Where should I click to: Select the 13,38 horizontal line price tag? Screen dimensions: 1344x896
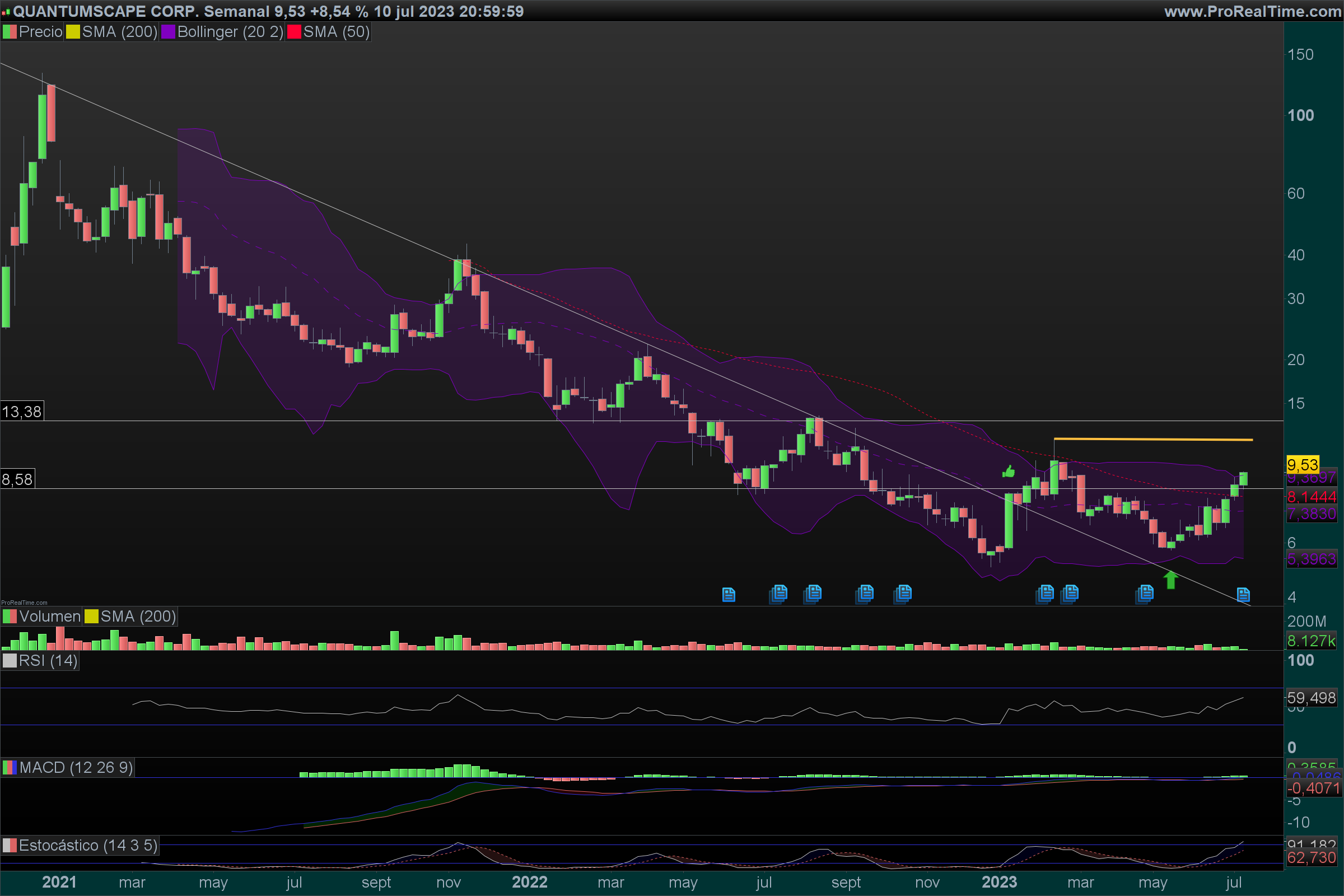click(x=22, y=412)
